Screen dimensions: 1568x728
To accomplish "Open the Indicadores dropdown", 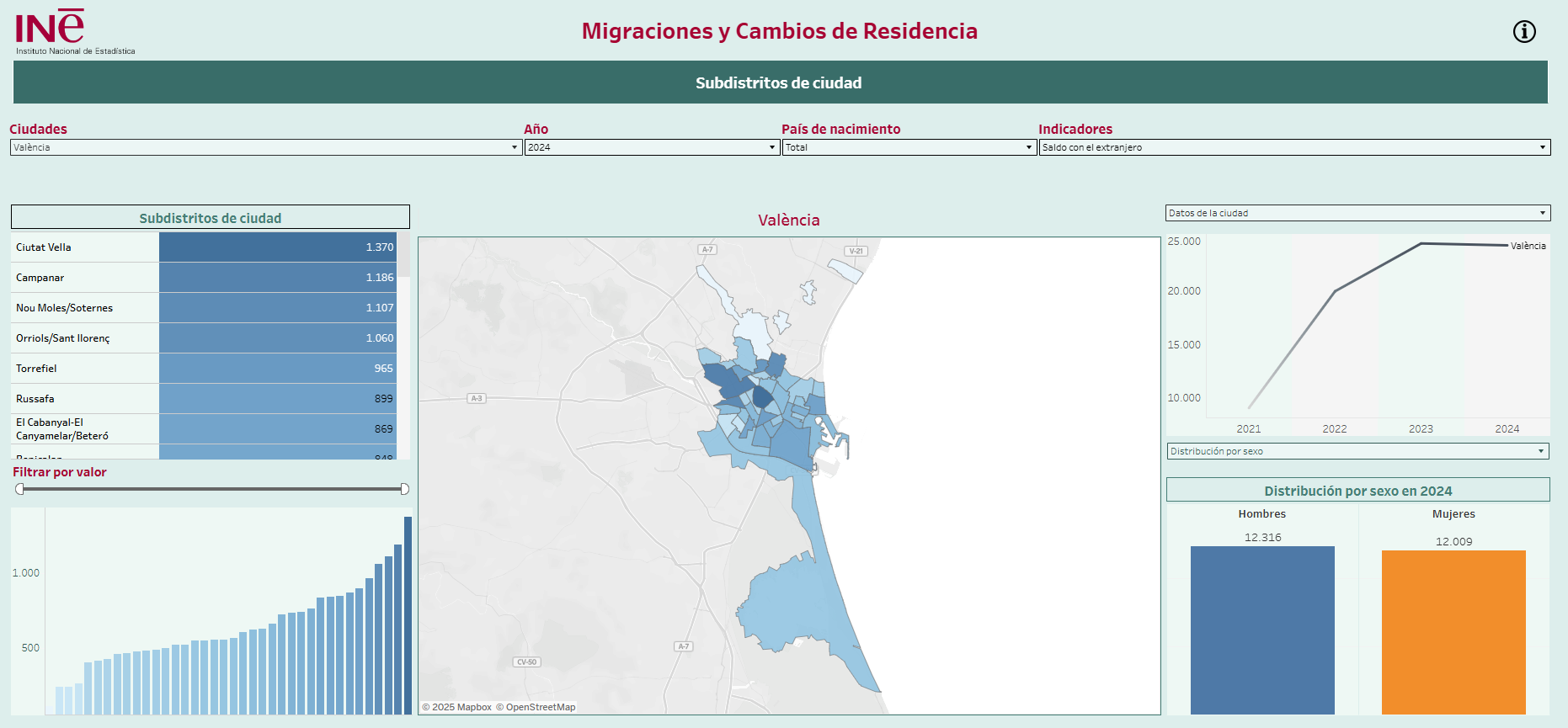I will [x=1293, y=147].
